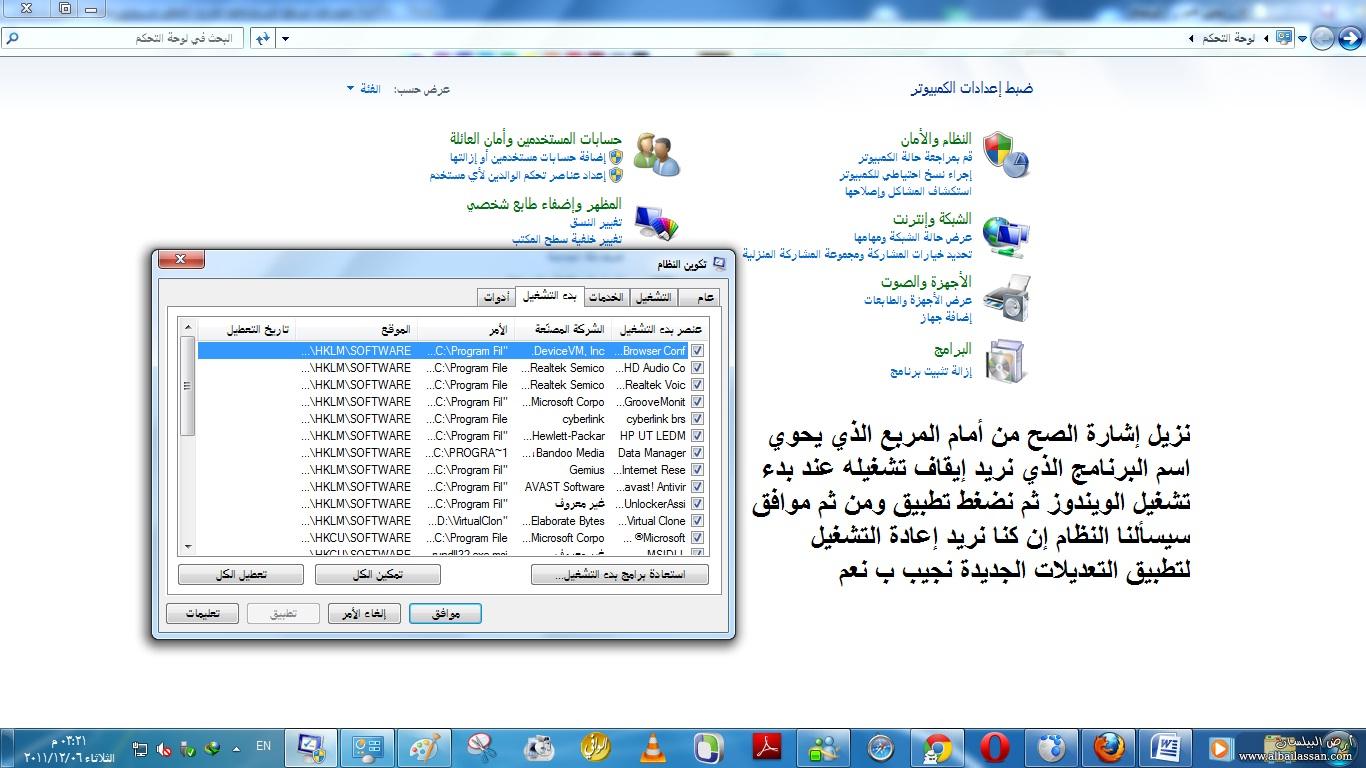This screenshot has width=1366, height=768.
Task: Uncheck the avast! Antivirus startup item
Action: point(697,486)
